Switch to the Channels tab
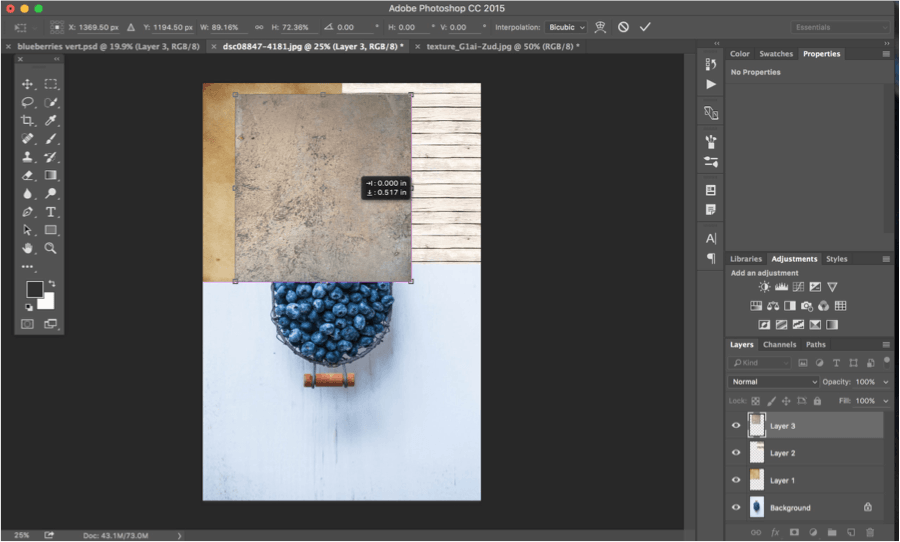The height and width of the screenshot is (542, 900). (779, 344)
